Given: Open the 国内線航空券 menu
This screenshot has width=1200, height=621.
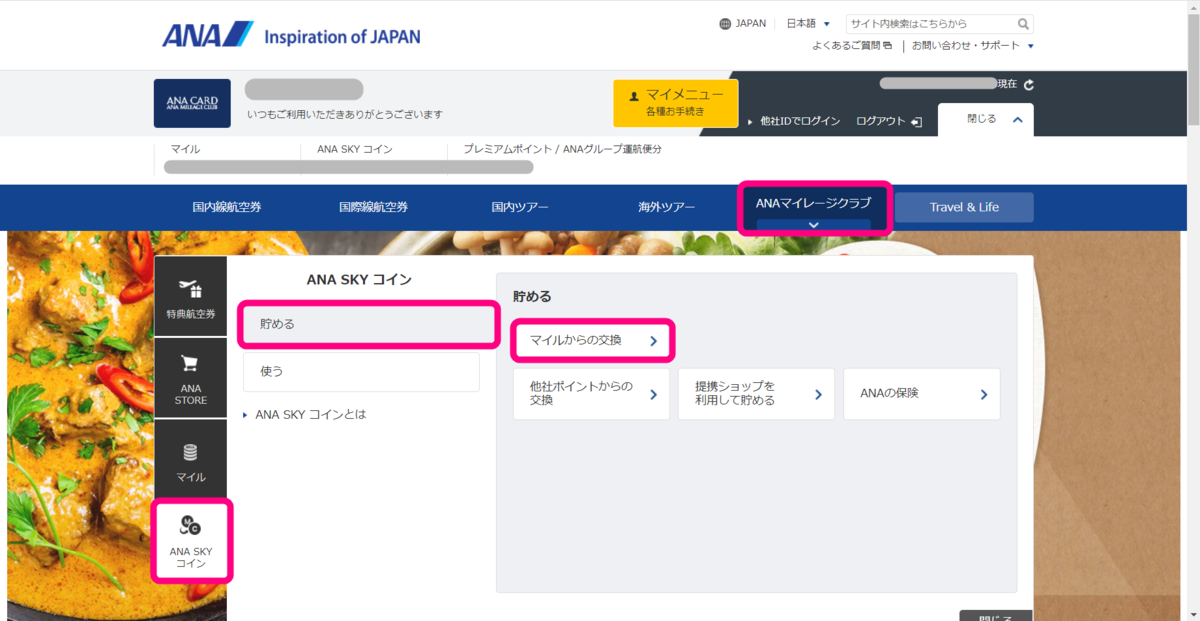Looking at the screenshot, I should [x=227, y=207].
